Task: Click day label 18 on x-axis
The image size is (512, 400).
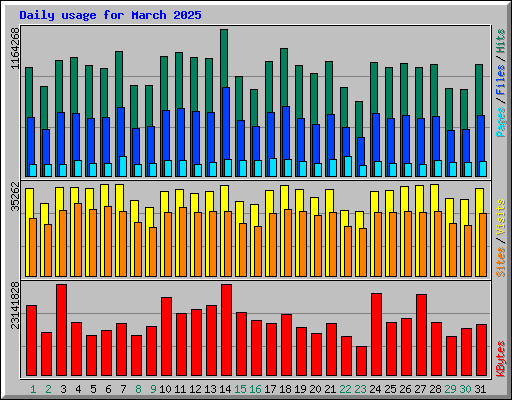Action: 285,389
